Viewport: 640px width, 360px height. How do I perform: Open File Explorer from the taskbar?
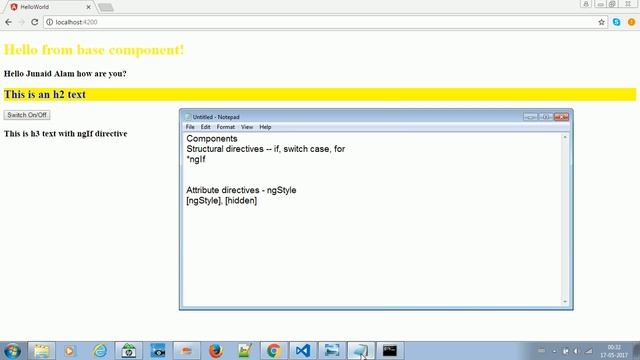(41, 351)
